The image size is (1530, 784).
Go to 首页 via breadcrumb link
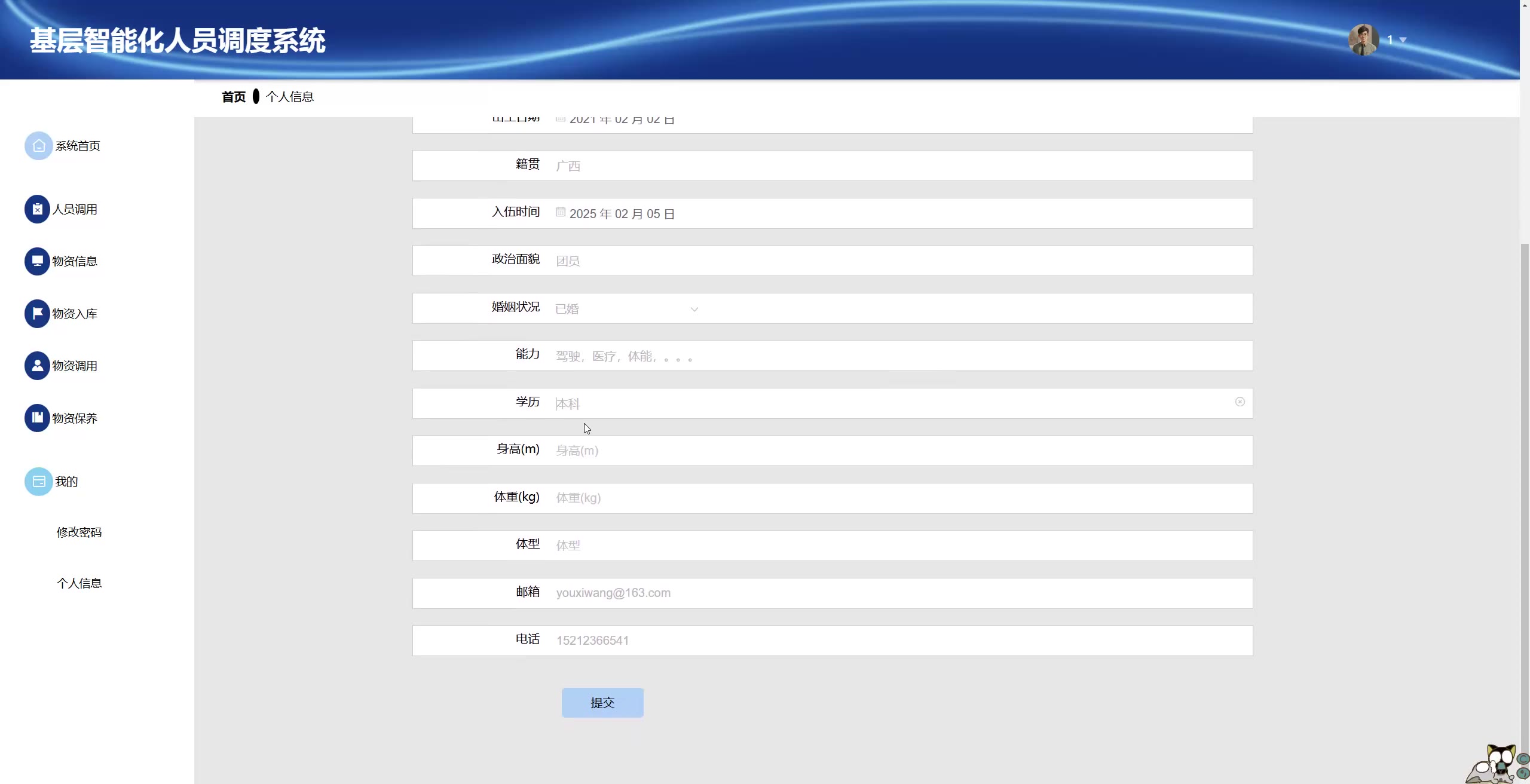[x=233, y=97]
